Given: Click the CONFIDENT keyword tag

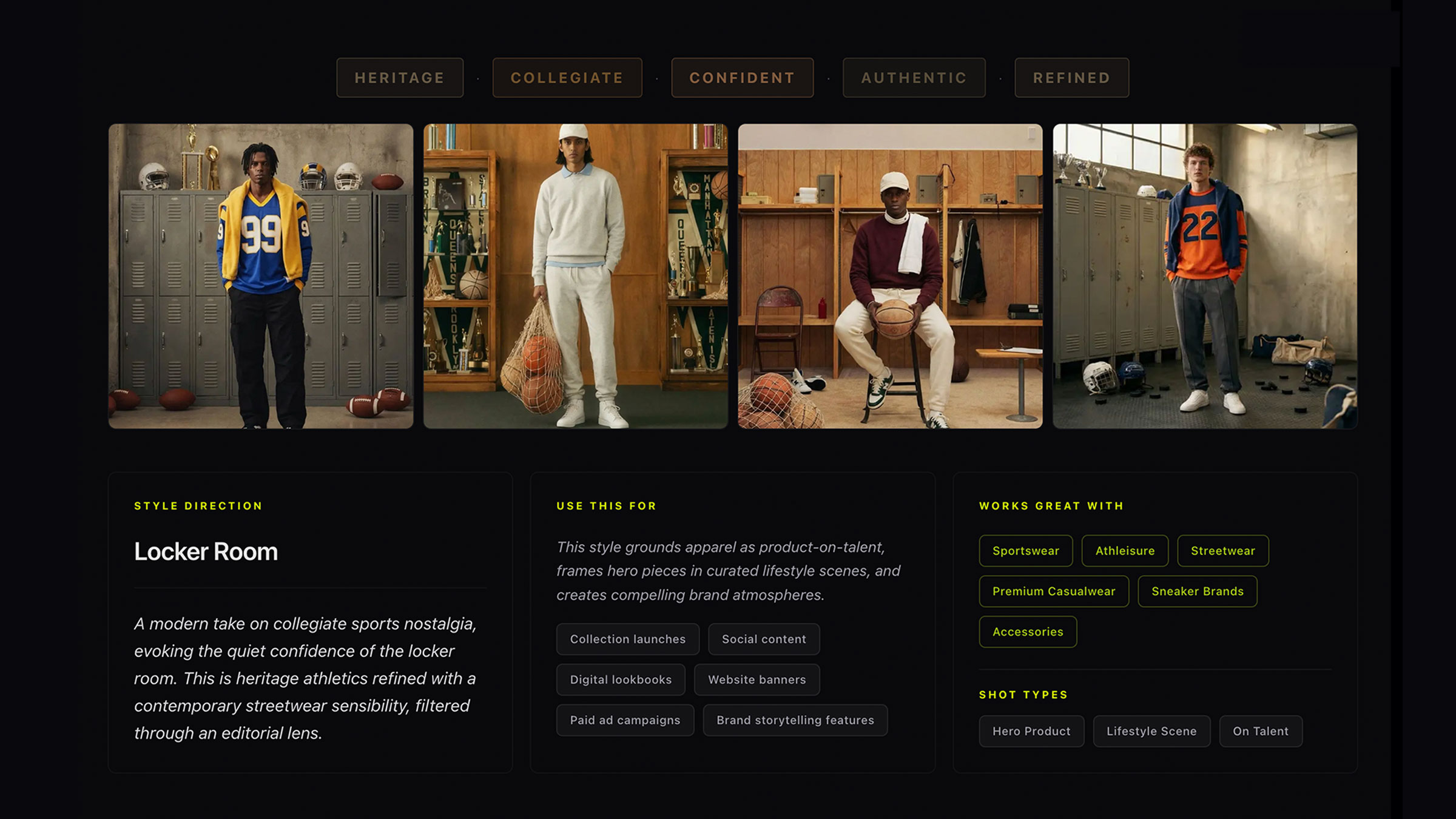Looking at the screenshot, I should (743, 78).
